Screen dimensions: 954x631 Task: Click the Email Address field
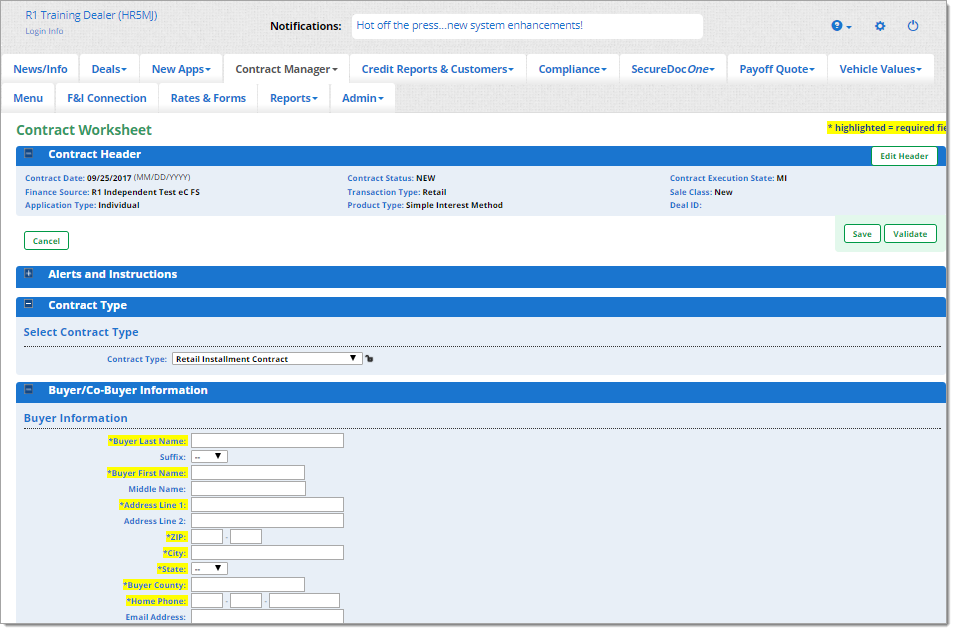[267, 616]
